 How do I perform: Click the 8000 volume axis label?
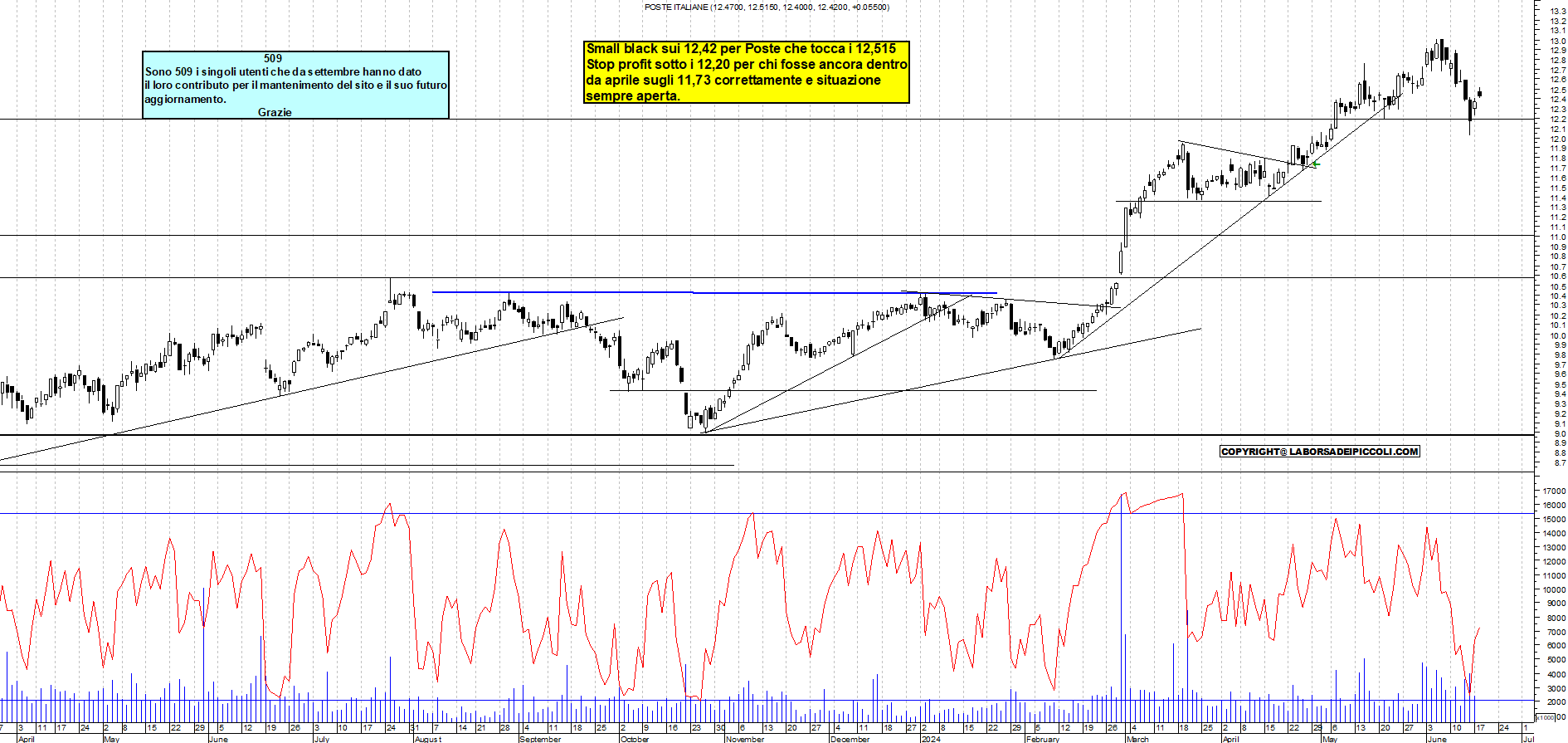click(x=1556, y=618)
